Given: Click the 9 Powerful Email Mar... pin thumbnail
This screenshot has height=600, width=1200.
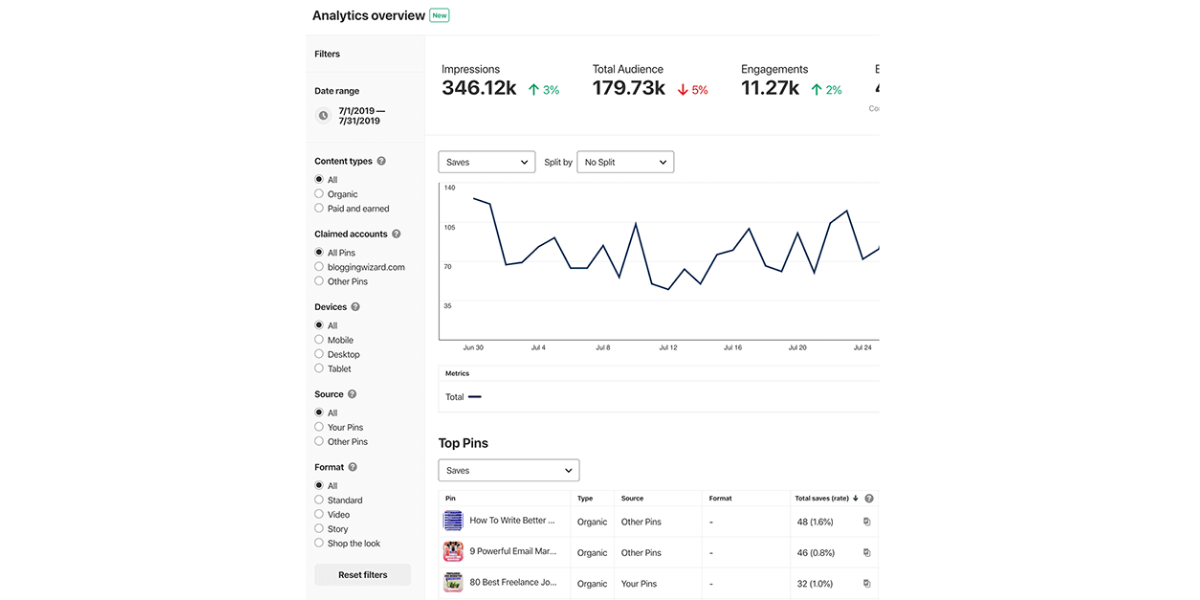Looking at the screenshot, I should [453, 552].
